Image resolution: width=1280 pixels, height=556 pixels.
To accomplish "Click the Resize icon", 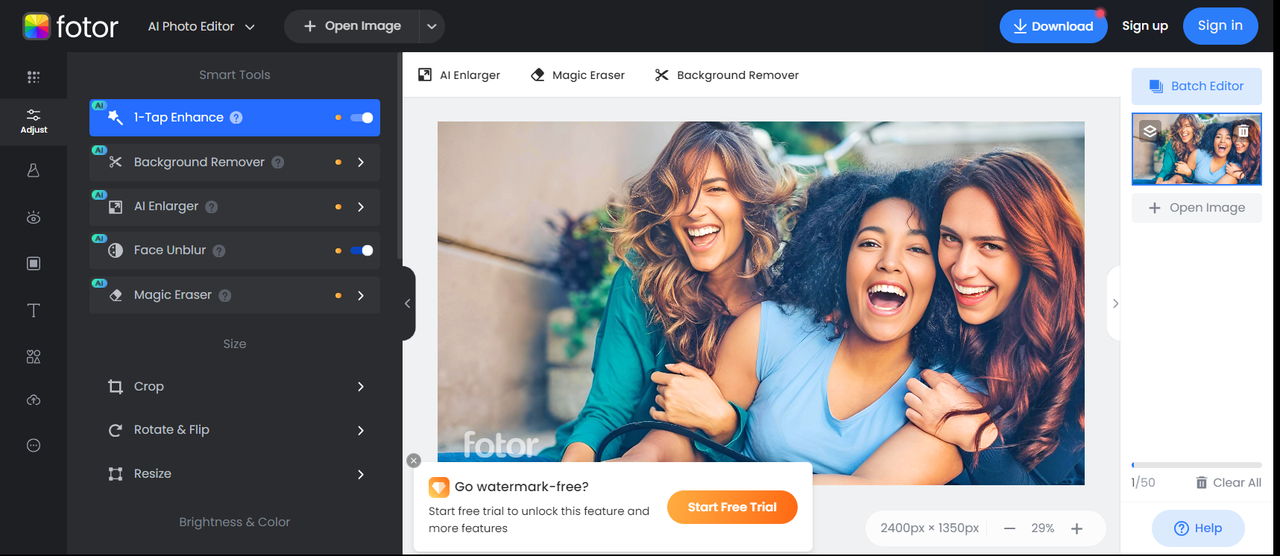I will (115, 474).
